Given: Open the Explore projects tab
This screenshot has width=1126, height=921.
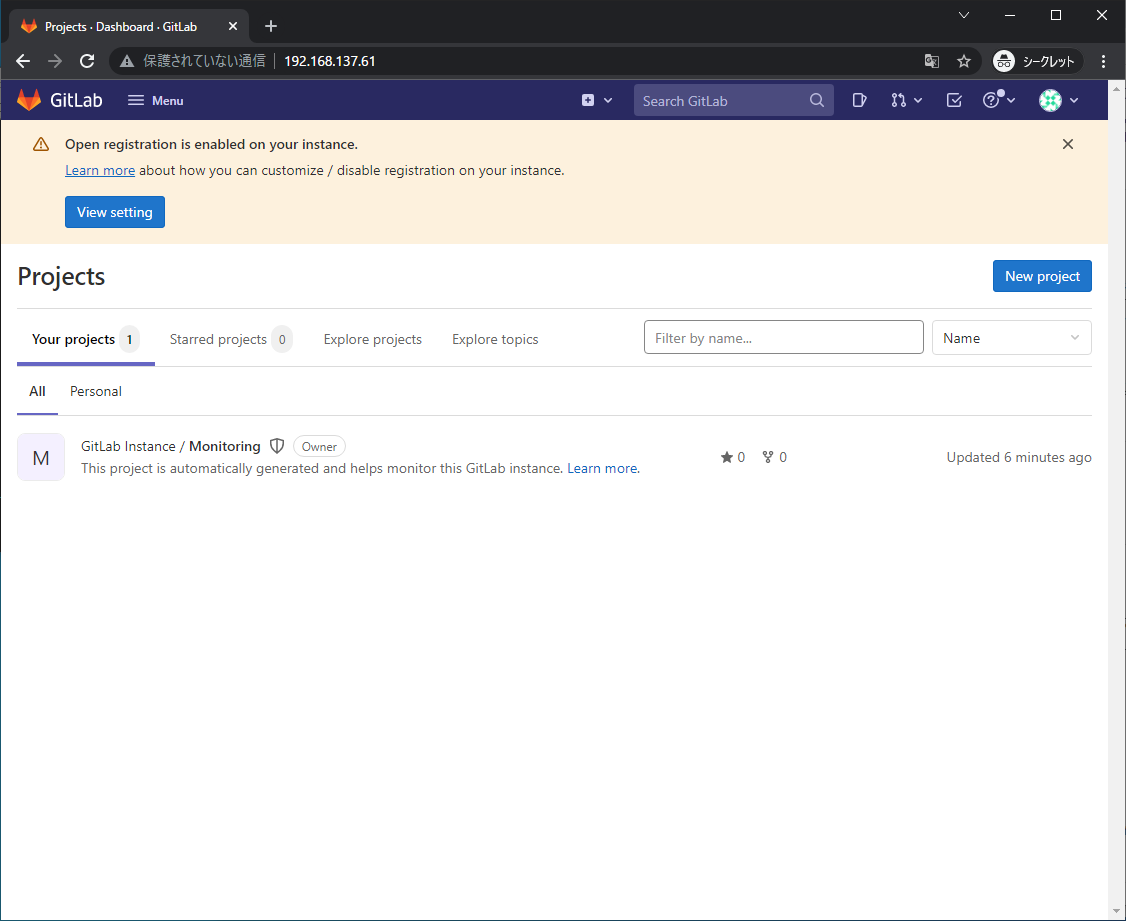Looking at the screenshot, I should point(373,339).
